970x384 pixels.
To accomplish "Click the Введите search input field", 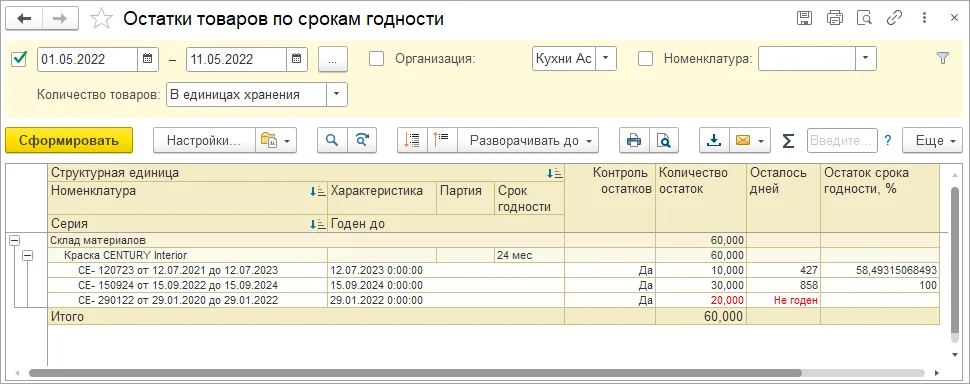I will [842, 141].
